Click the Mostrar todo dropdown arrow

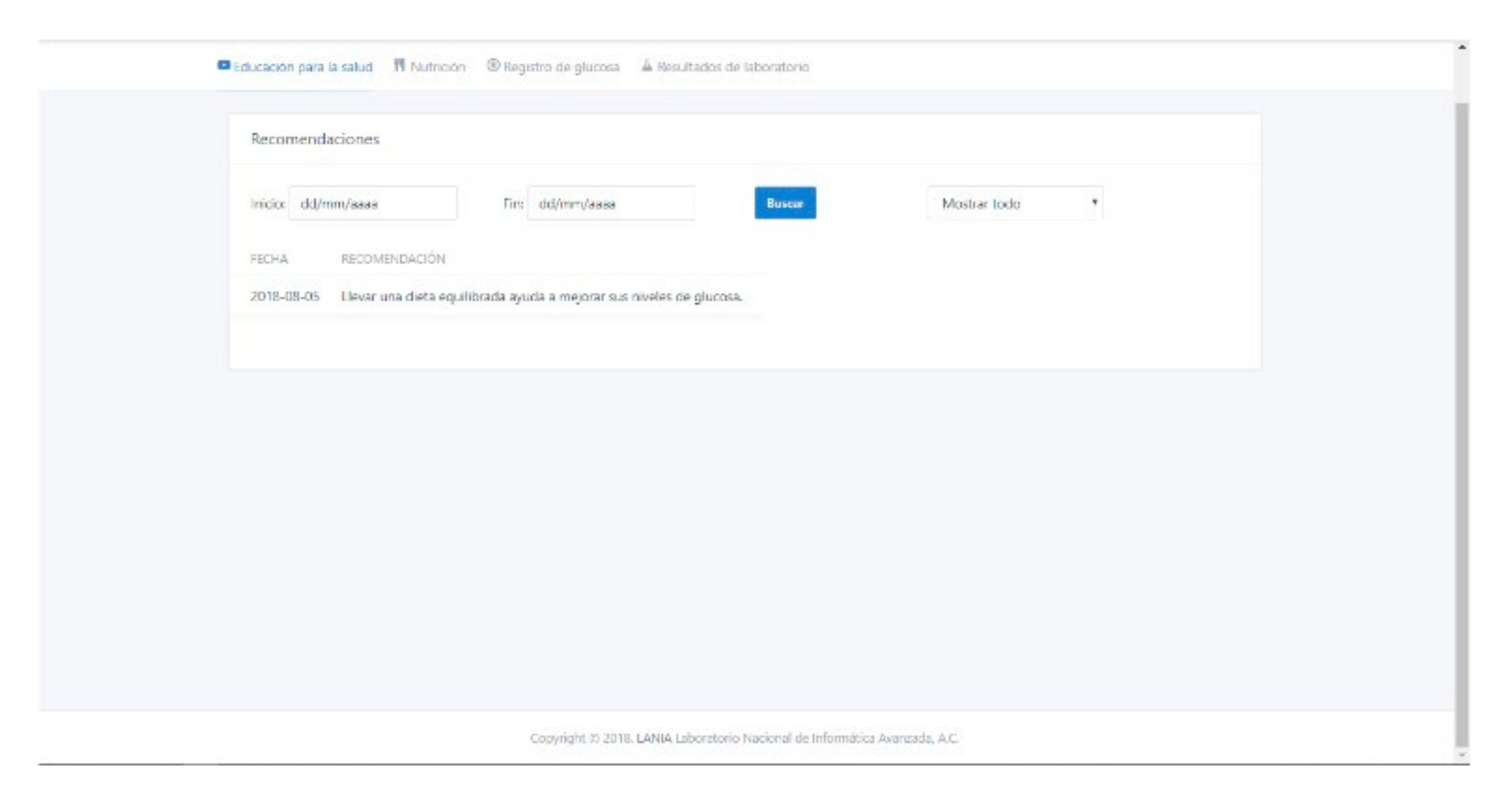[1094, 202]
